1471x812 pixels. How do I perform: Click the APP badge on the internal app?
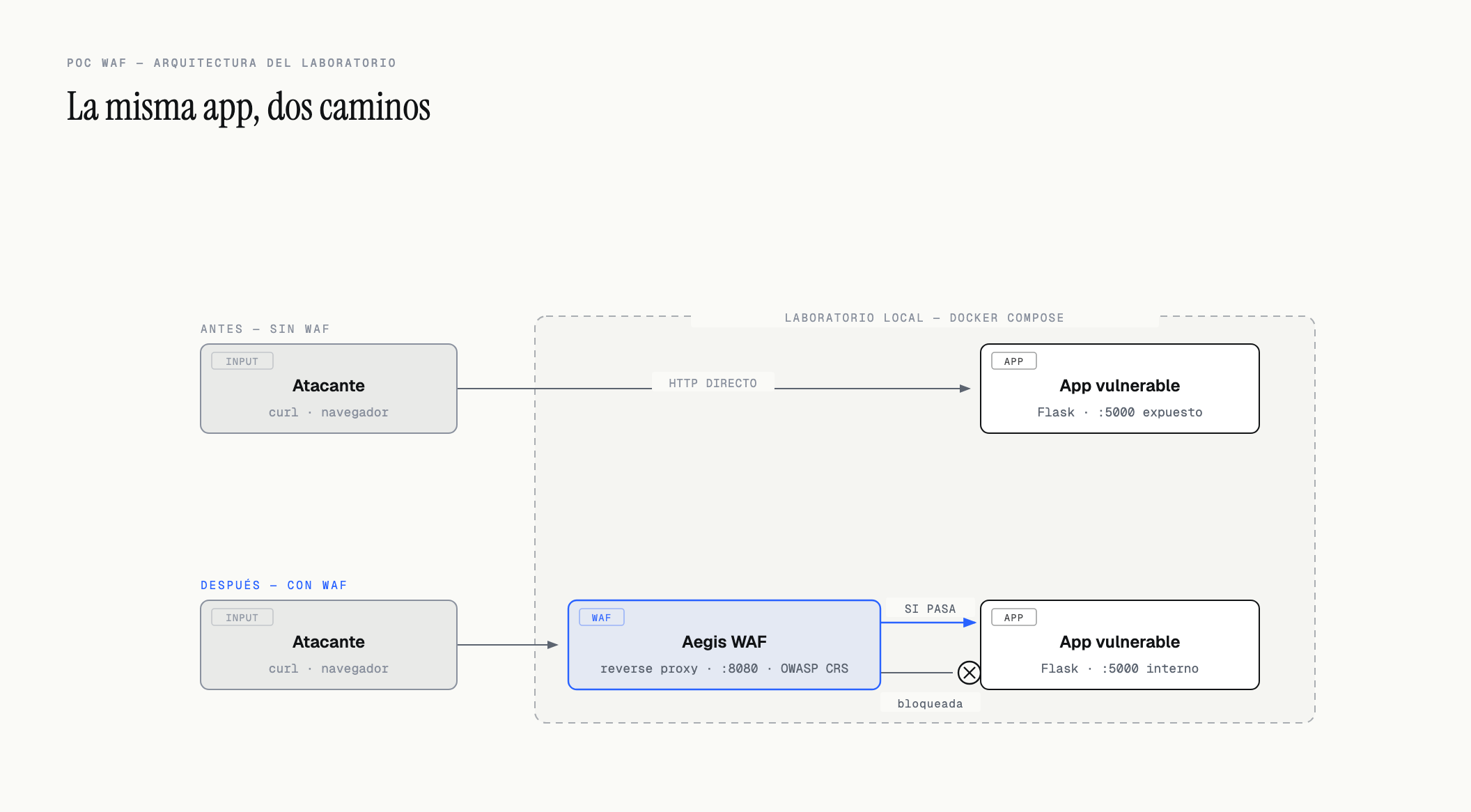[x=1014, y=618]
